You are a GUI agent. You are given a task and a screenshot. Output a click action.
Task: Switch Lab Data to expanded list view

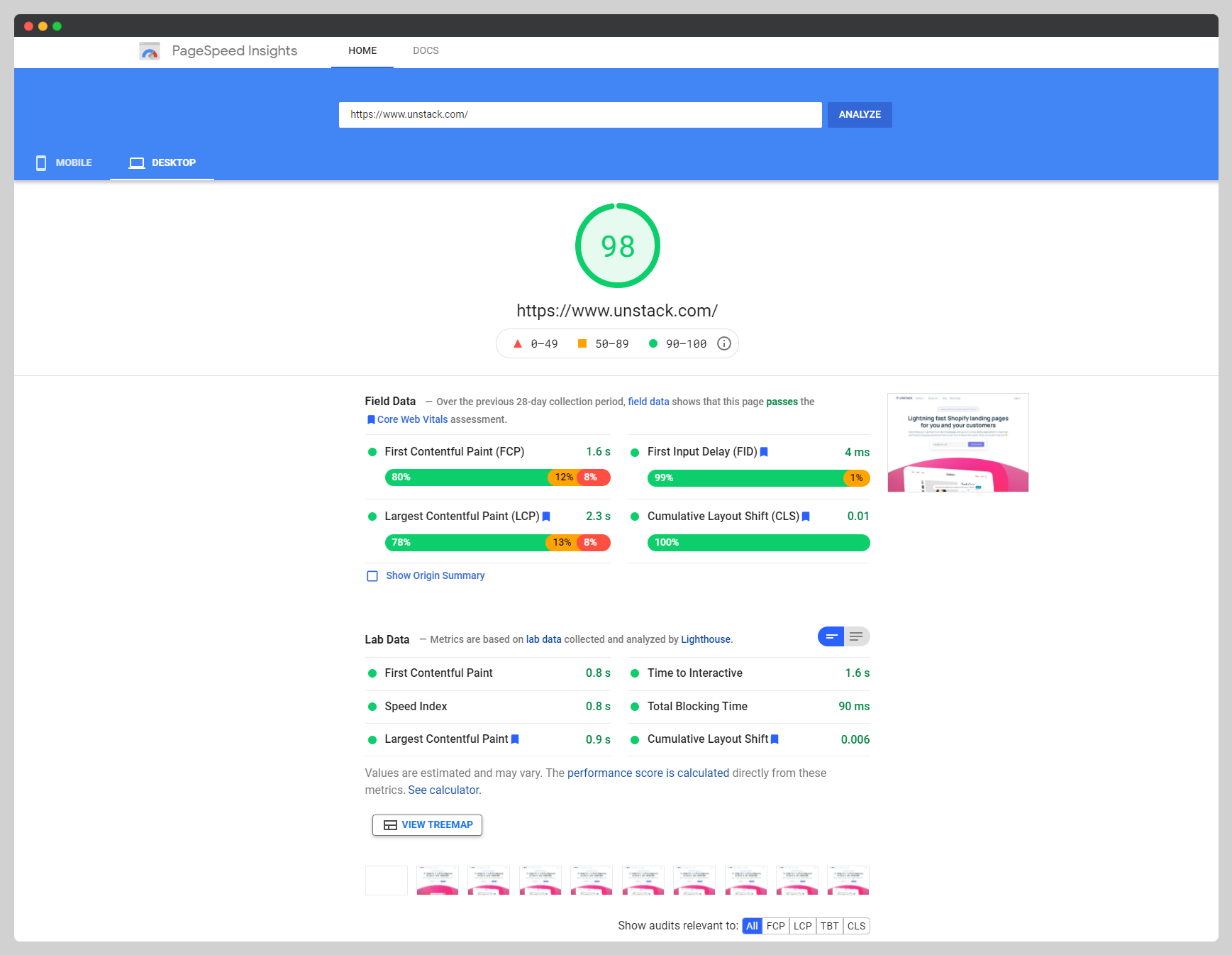[858, 636]
